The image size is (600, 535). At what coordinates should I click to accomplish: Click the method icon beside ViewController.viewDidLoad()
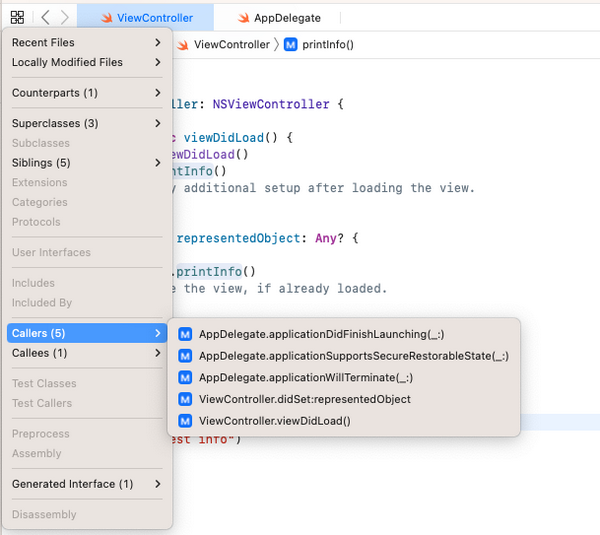[184, 421]
